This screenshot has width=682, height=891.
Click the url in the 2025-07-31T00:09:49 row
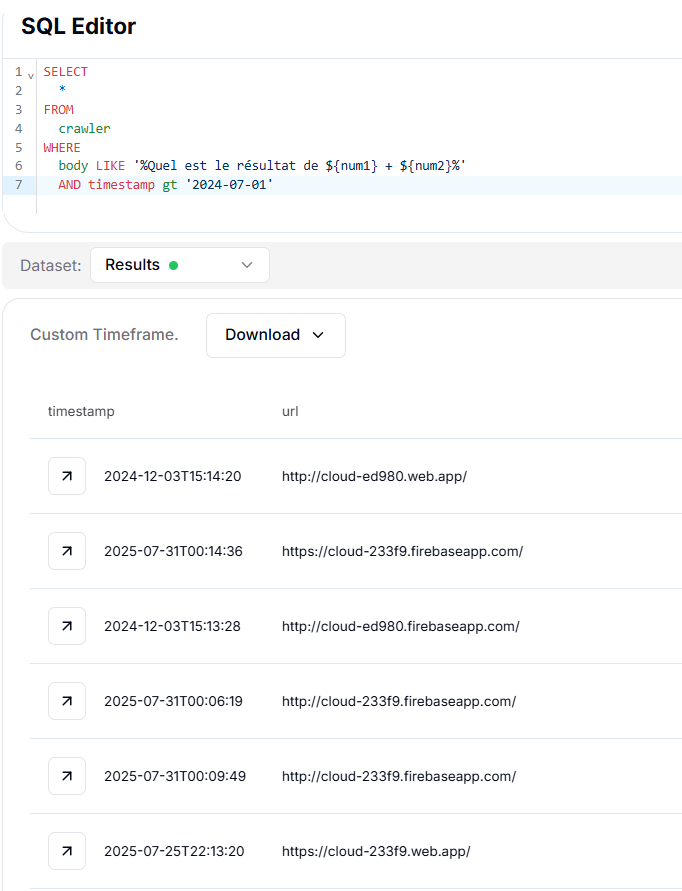399,776
